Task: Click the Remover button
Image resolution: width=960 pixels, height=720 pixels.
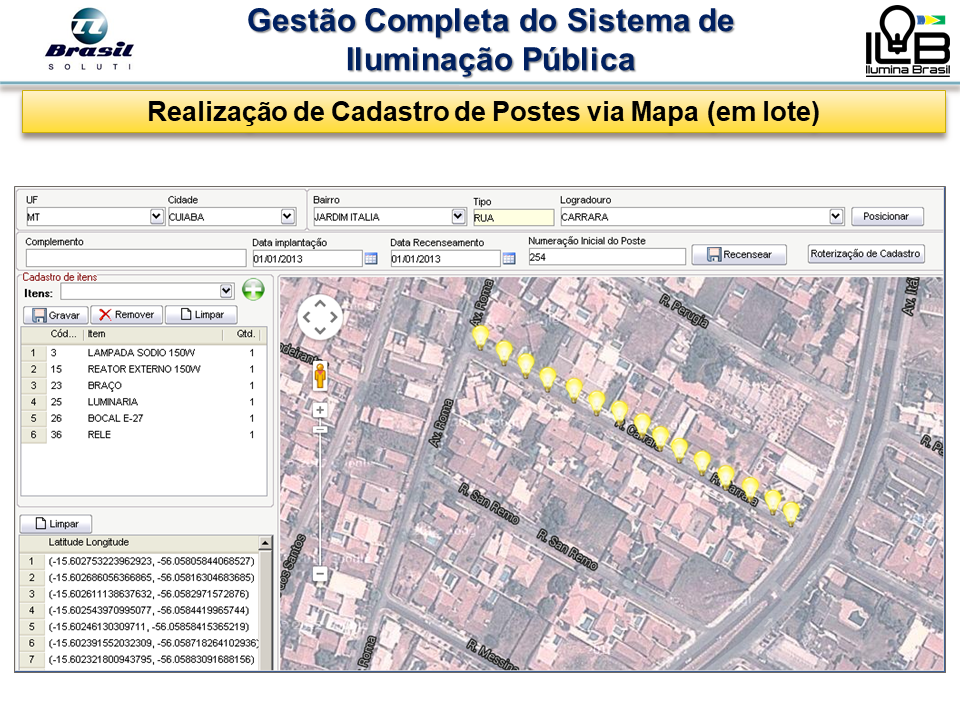Action: 126,315
